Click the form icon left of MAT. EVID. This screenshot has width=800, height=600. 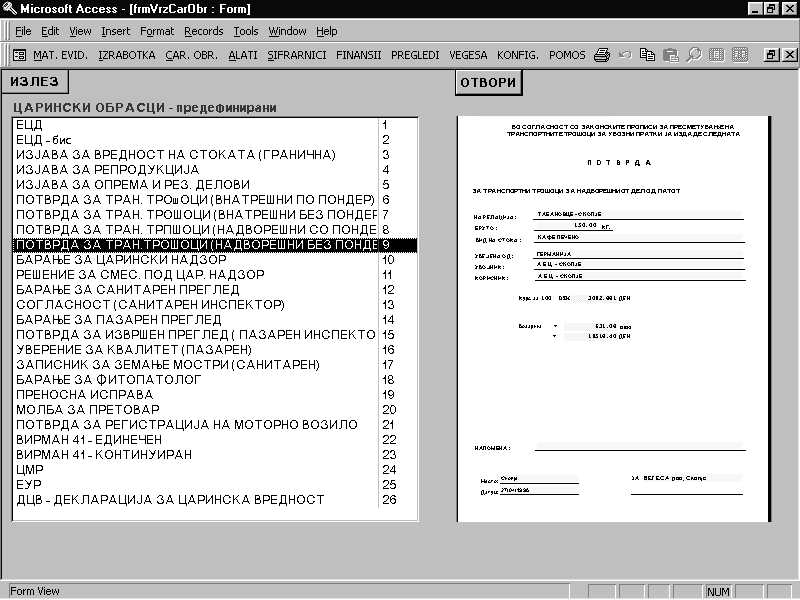[18, 55]
